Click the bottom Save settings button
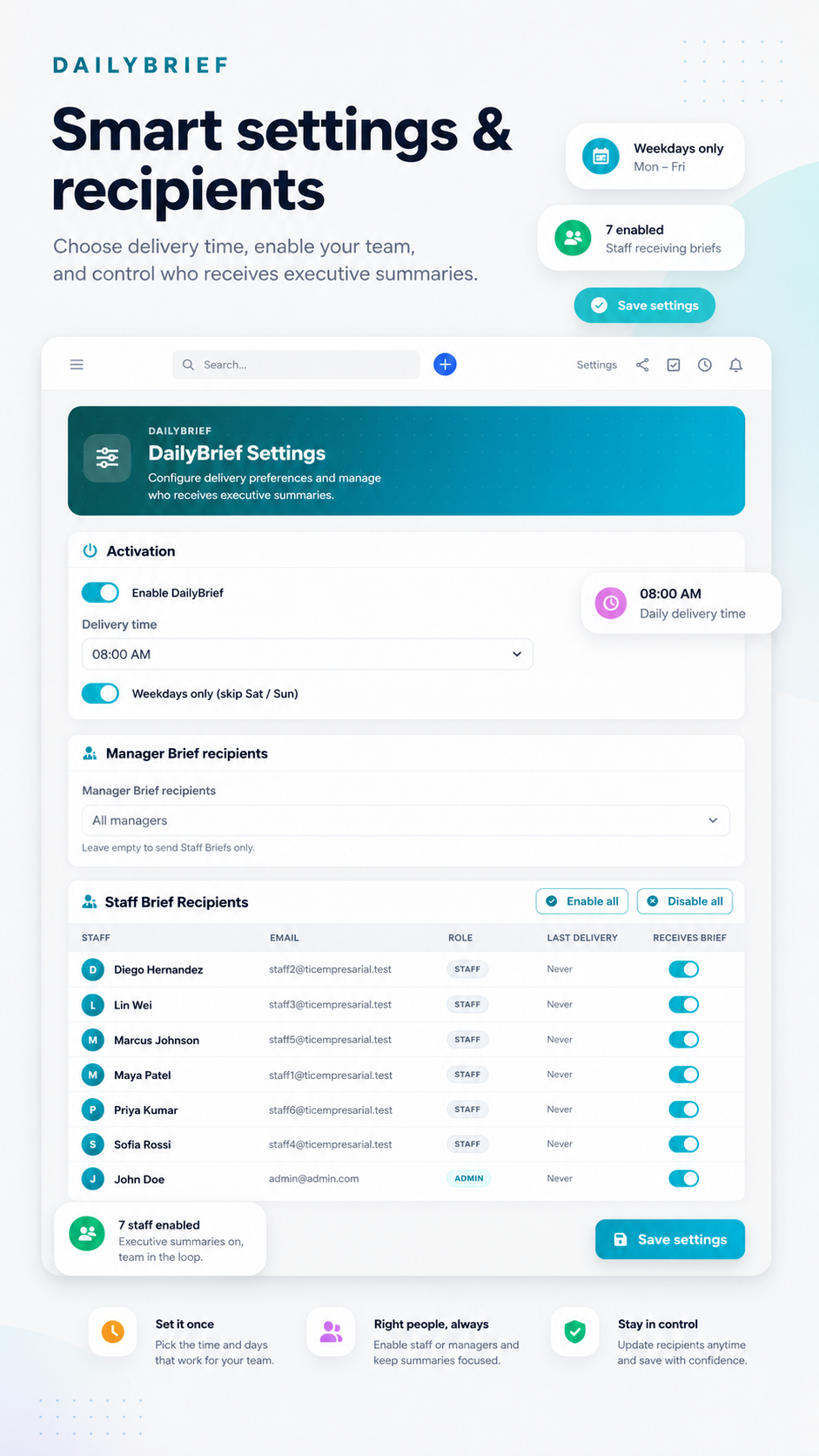 [670, 1239]
